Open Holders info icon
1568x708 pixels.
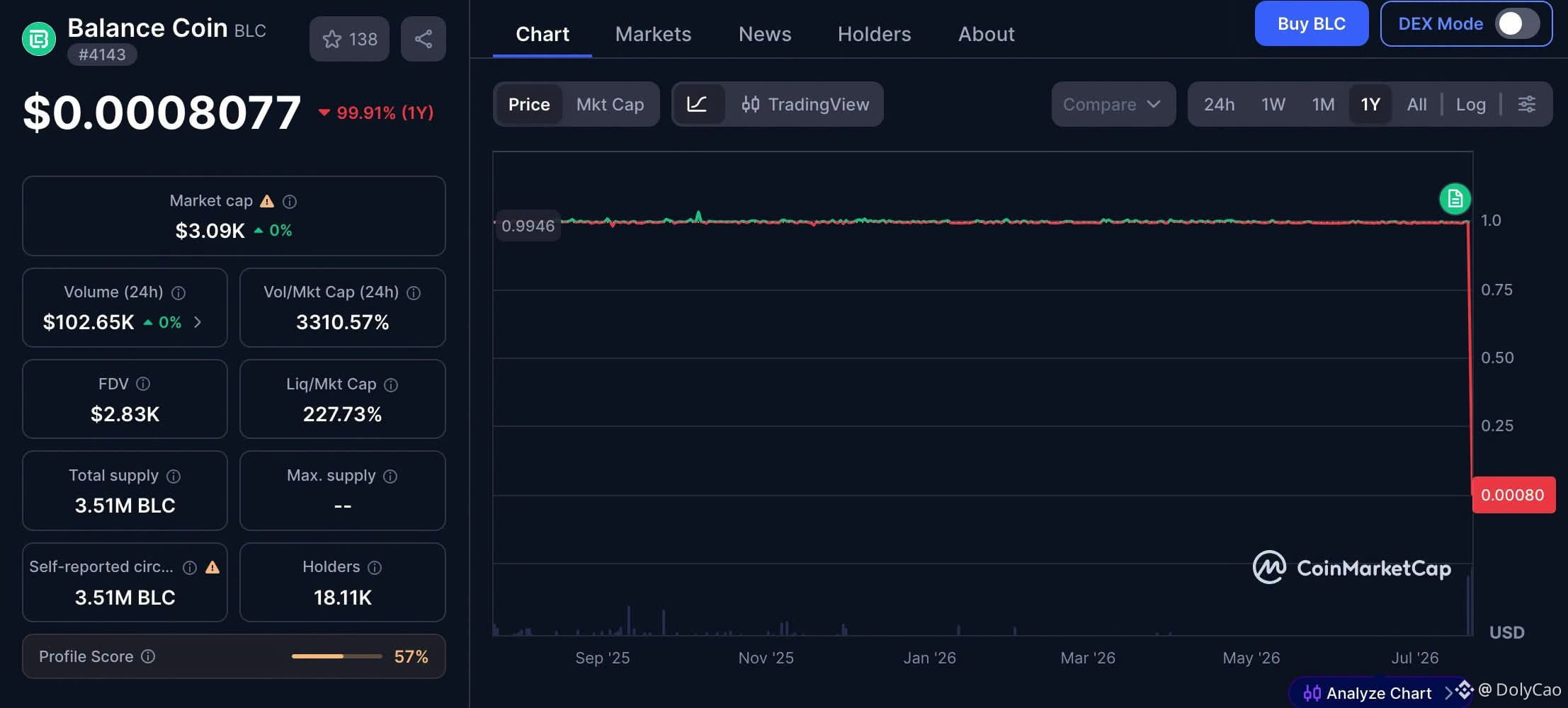375,567
